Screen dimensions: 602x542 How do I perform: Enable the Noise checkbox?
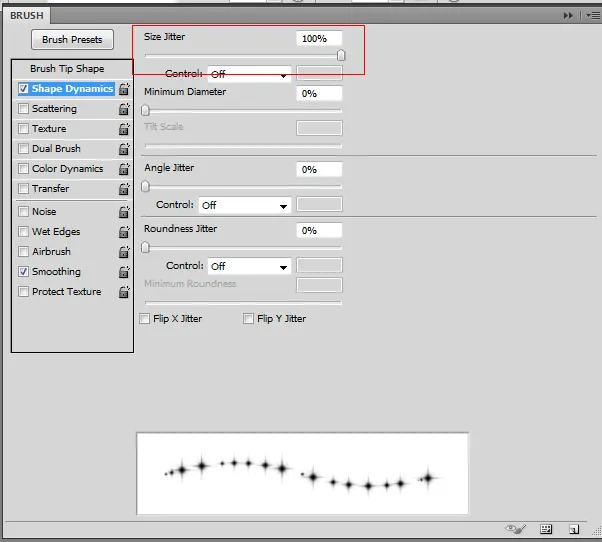[x=23, y=212]
